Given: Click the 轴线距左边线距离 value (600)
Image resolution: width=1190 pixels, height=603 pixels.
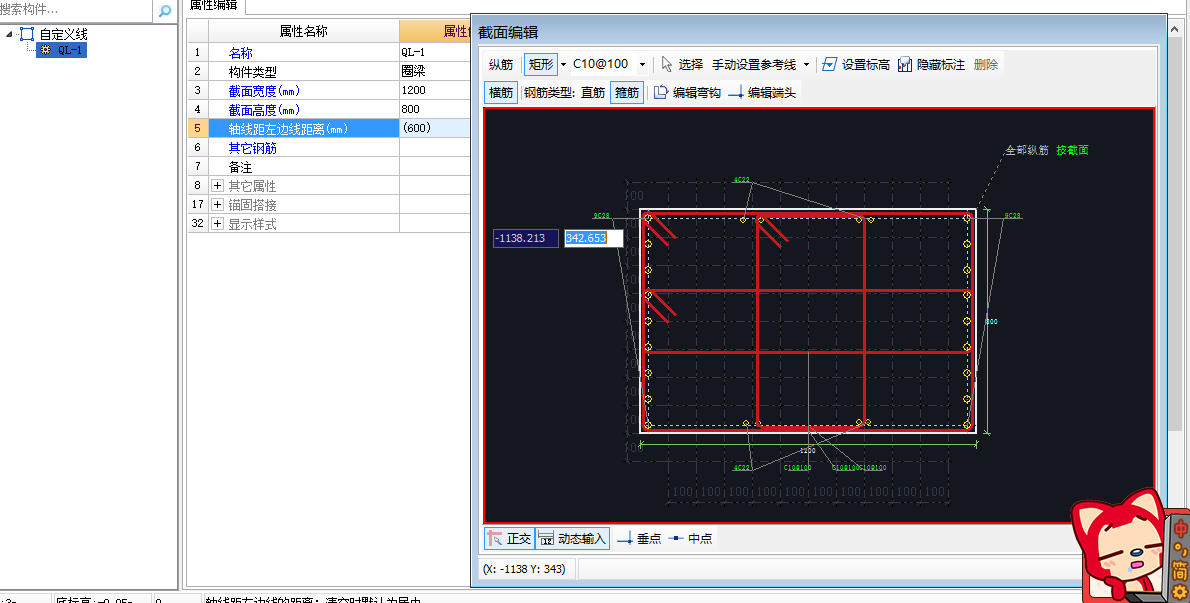Looking at the screenshot, I should 435,128.
